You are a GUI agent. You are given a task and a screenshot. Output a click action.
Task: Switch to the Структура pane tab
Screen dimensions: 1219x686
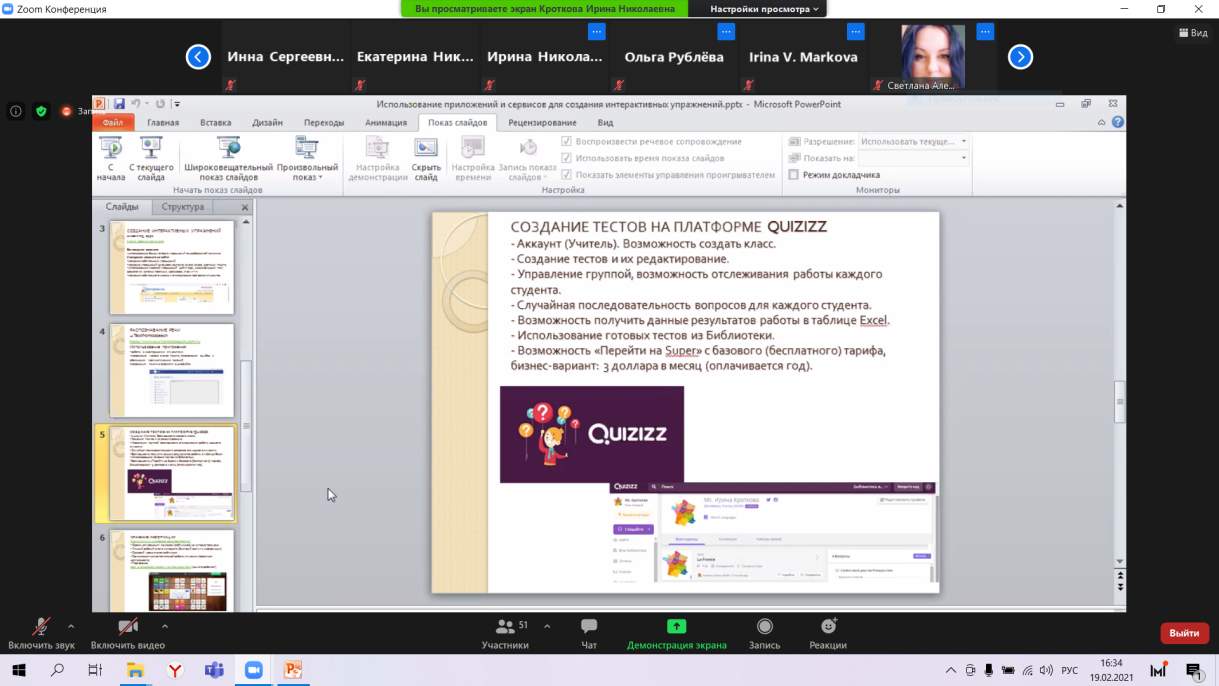182,207
